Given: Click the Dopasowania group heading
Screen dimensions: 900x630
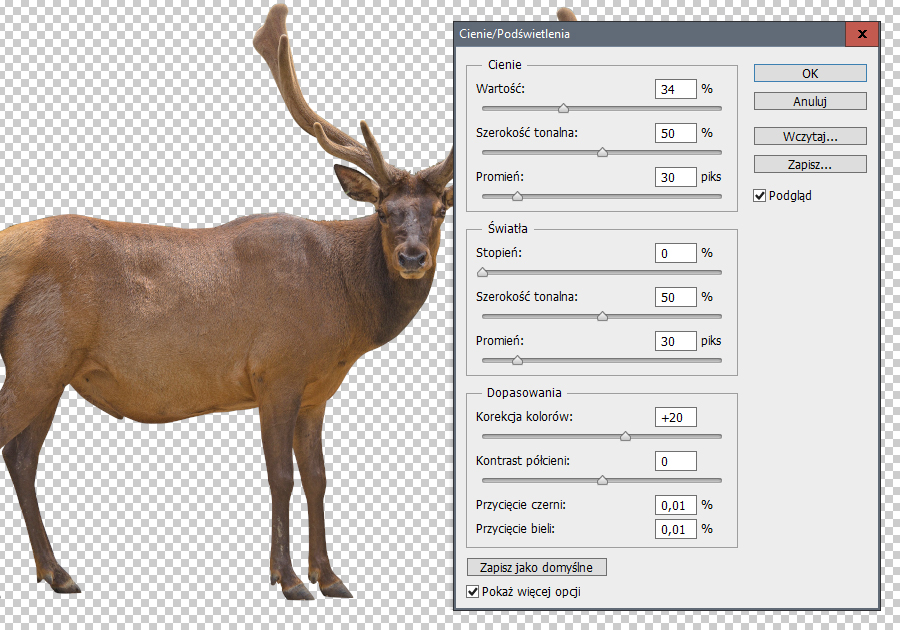Looking at the screenshot, I should pyautogui.click(x=524, y=392).
